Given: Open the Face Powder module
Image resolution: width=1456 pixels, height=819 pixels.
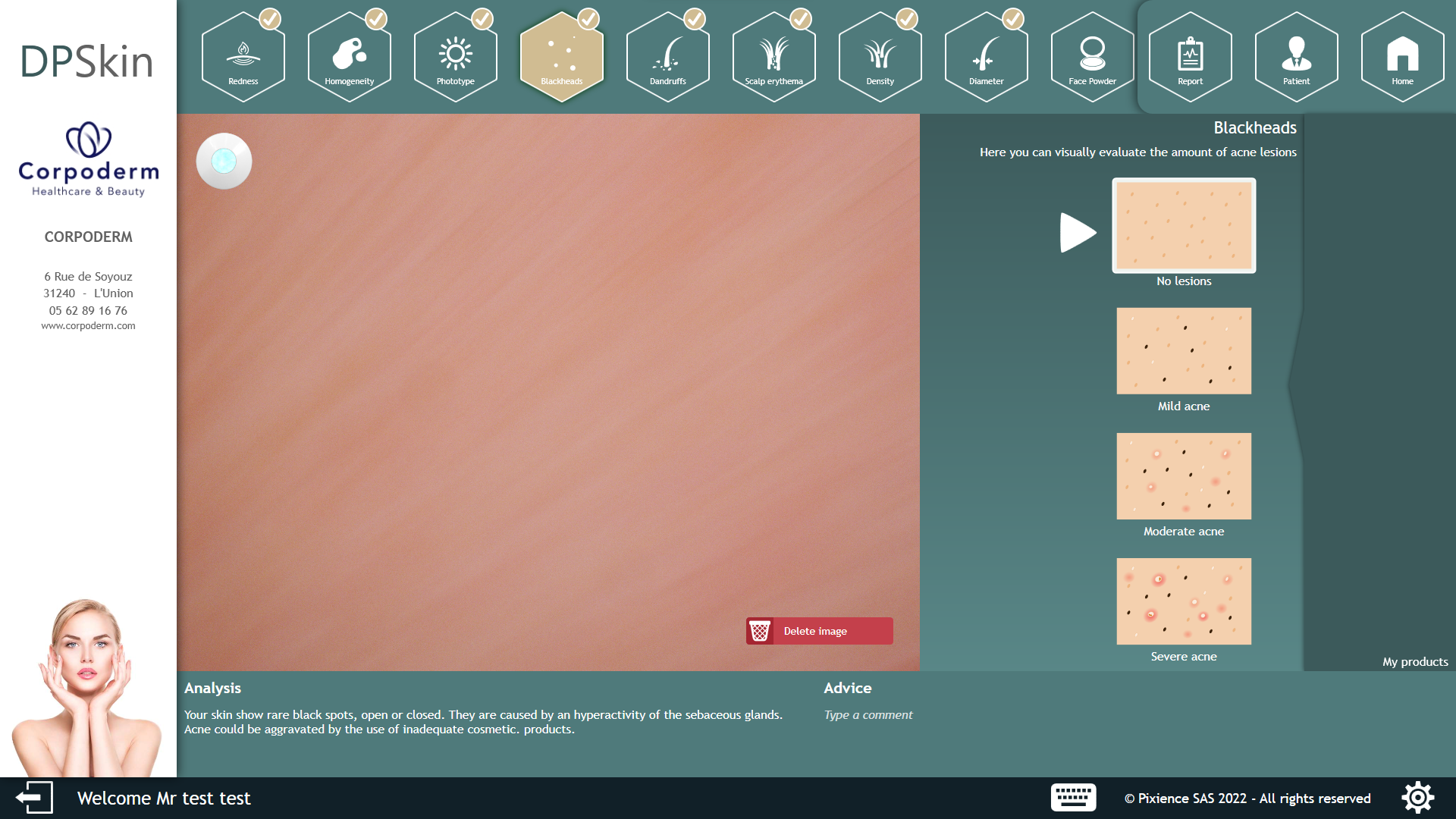Looking at the screenshot, I should tap(1092, 57).
